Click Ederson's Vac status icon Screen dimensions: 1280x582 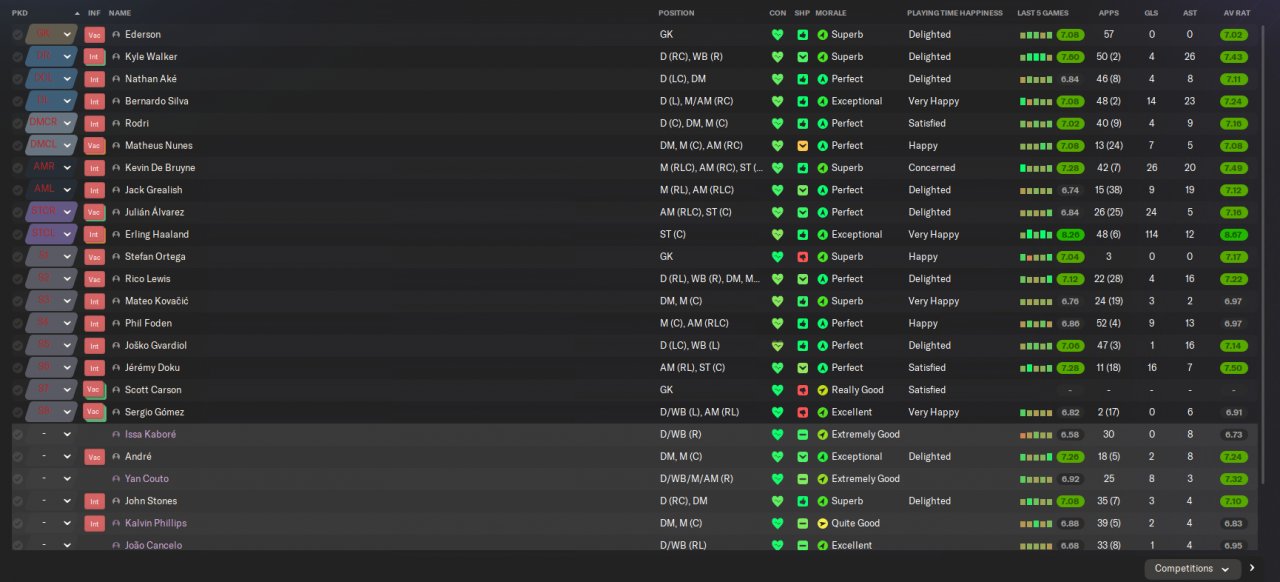tap(94, 34)
